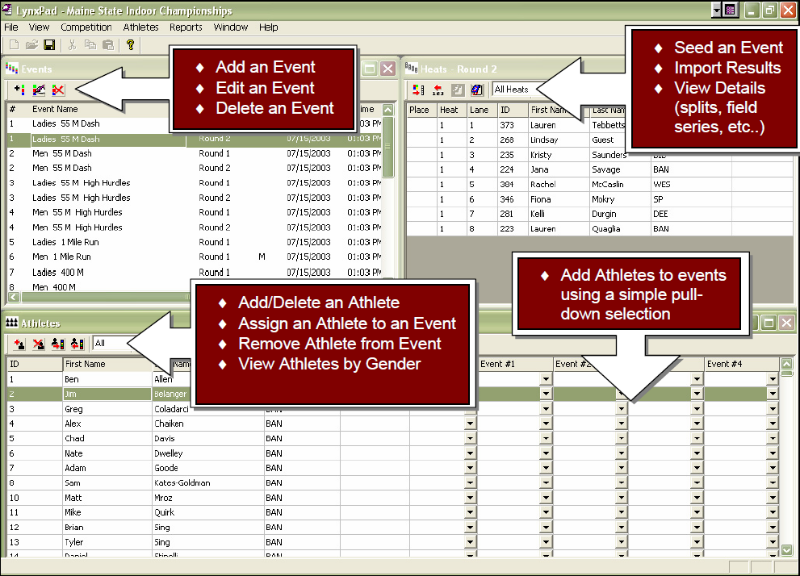This screenshot has width=800, height=576.
Task: Click the Delete Event icon in Events toolbar
Action: click(58, 90)
